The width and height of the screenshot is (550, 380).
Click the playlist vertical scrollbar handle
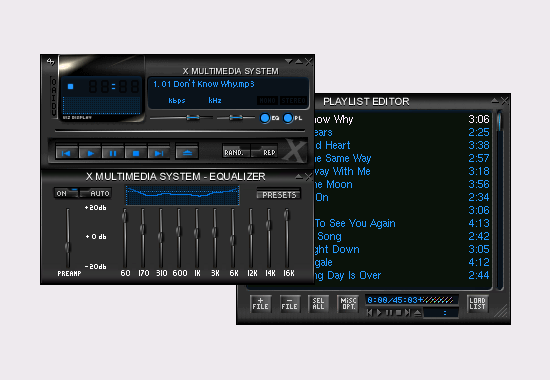499,121
